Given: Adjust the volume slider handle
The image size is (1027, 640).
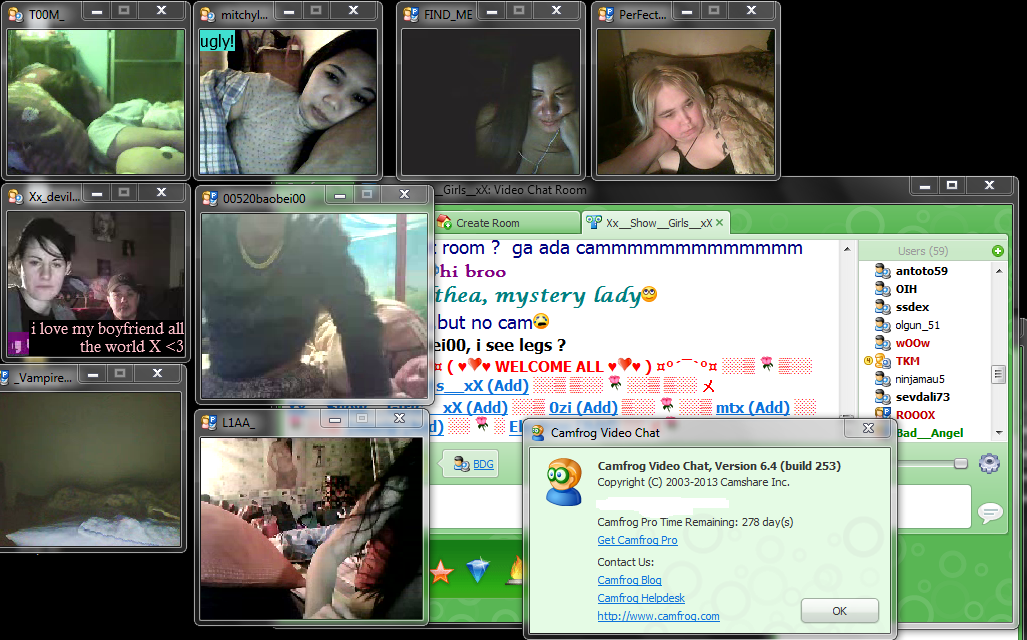Looking at the screenshot, I should click(961, 463).
